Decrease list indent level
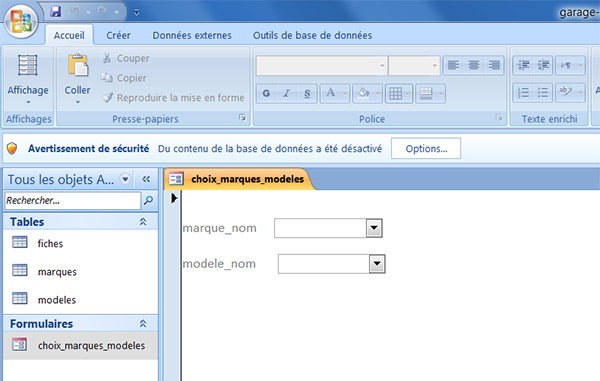600x381 pixels. click(x=523, y=65)
